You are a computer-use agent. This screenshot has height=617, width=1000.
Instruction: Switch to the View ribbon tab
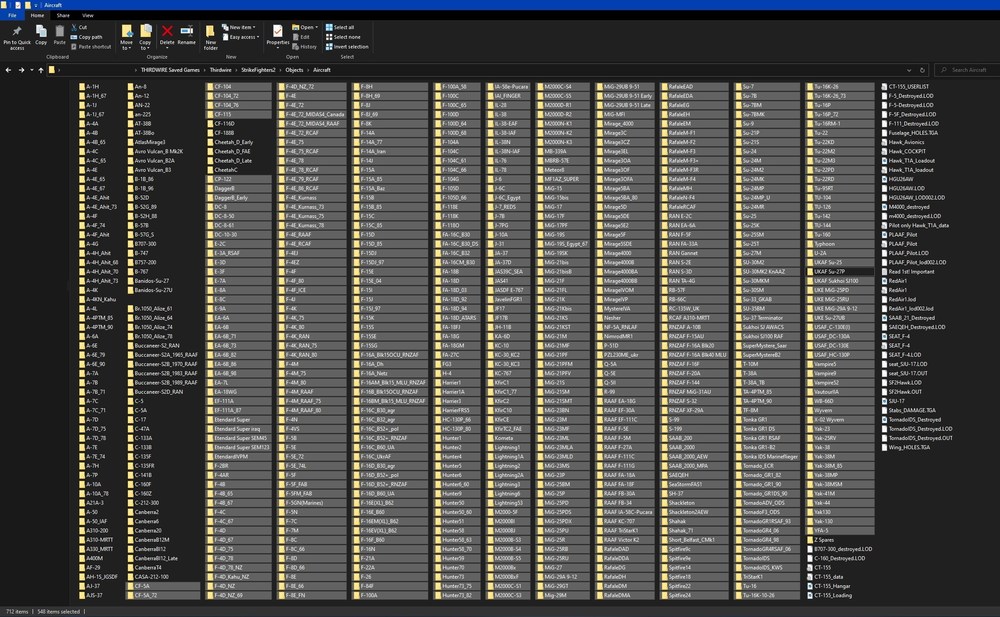click(87, 15)
